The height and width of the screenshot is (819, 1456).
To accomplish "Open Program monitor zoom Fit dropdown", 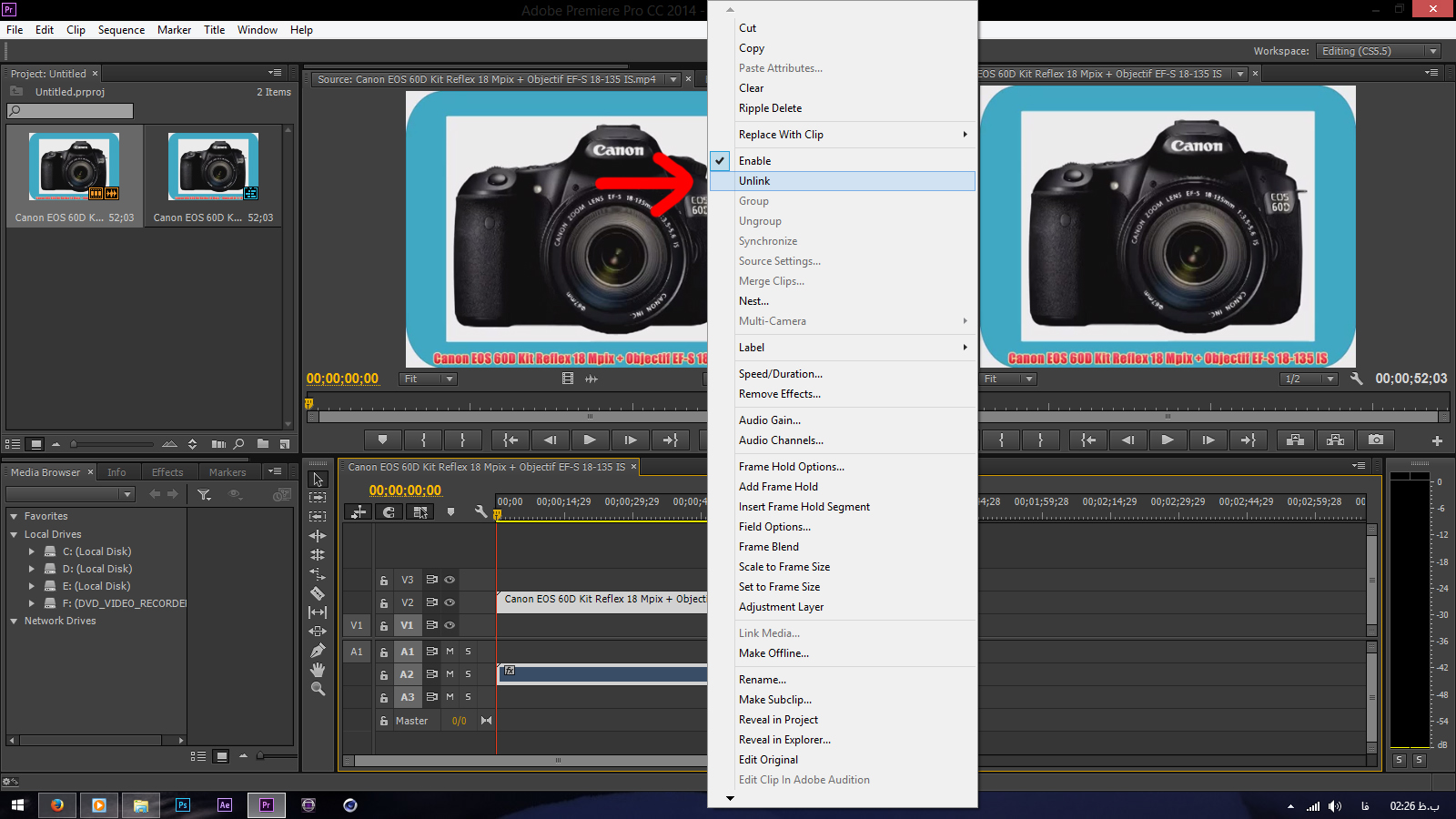I will pos(1008,379).
